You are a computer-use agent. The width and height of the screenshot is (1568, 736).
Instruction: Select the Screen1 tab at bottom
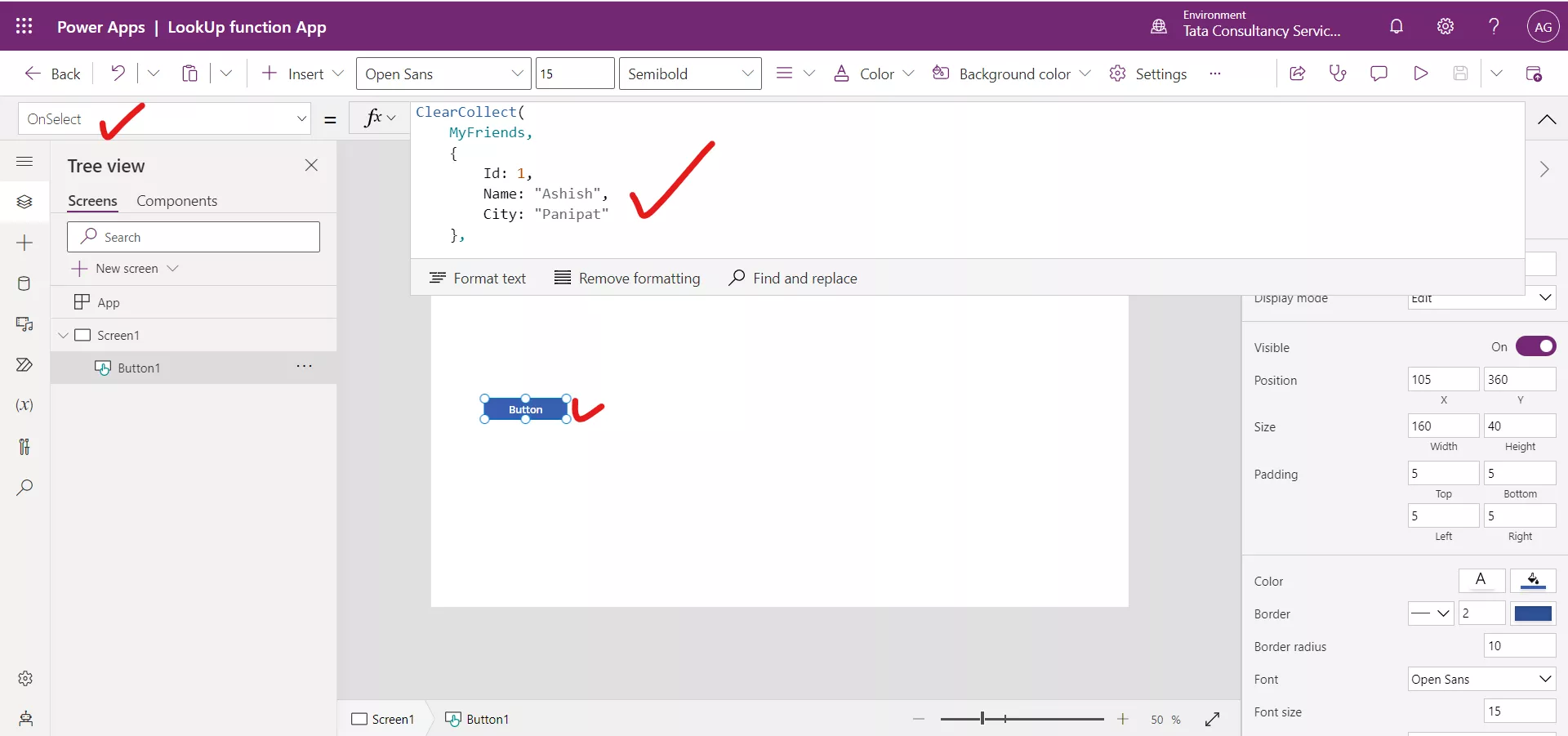tap(384, 720)
